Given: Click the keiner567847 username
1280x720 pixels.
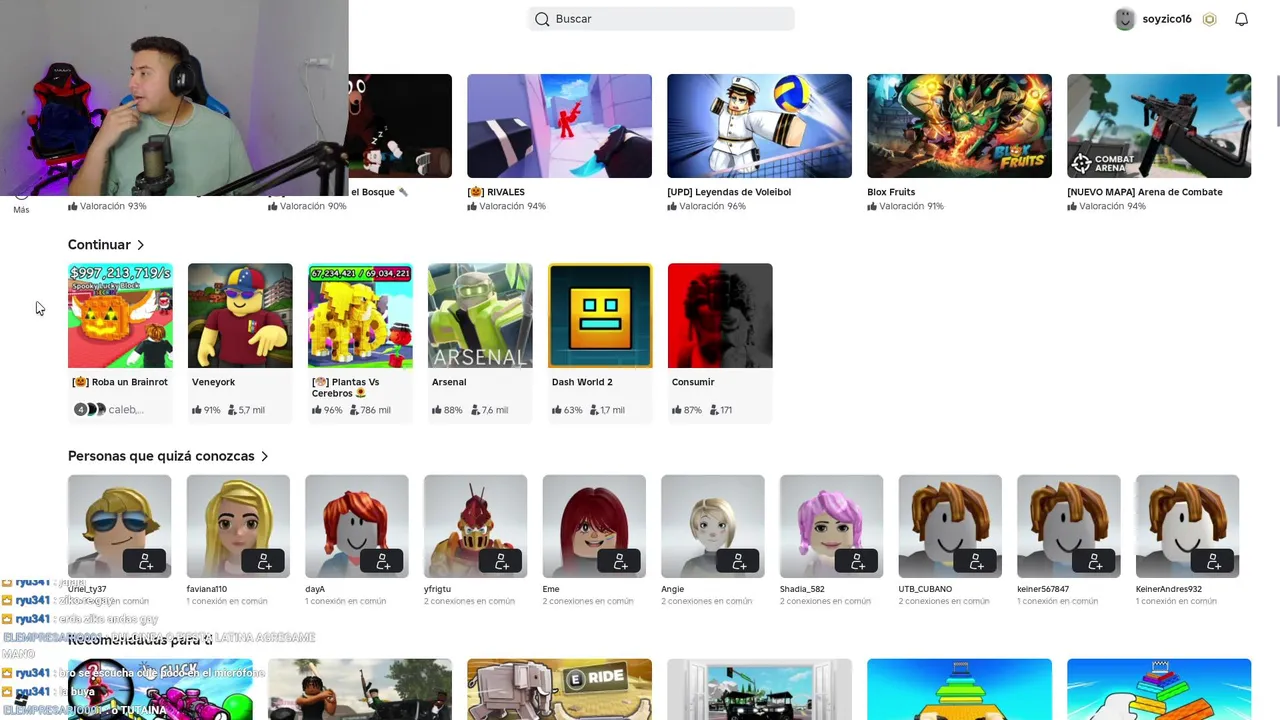Looking at the screenshot, I should (x=1043, y=589).
